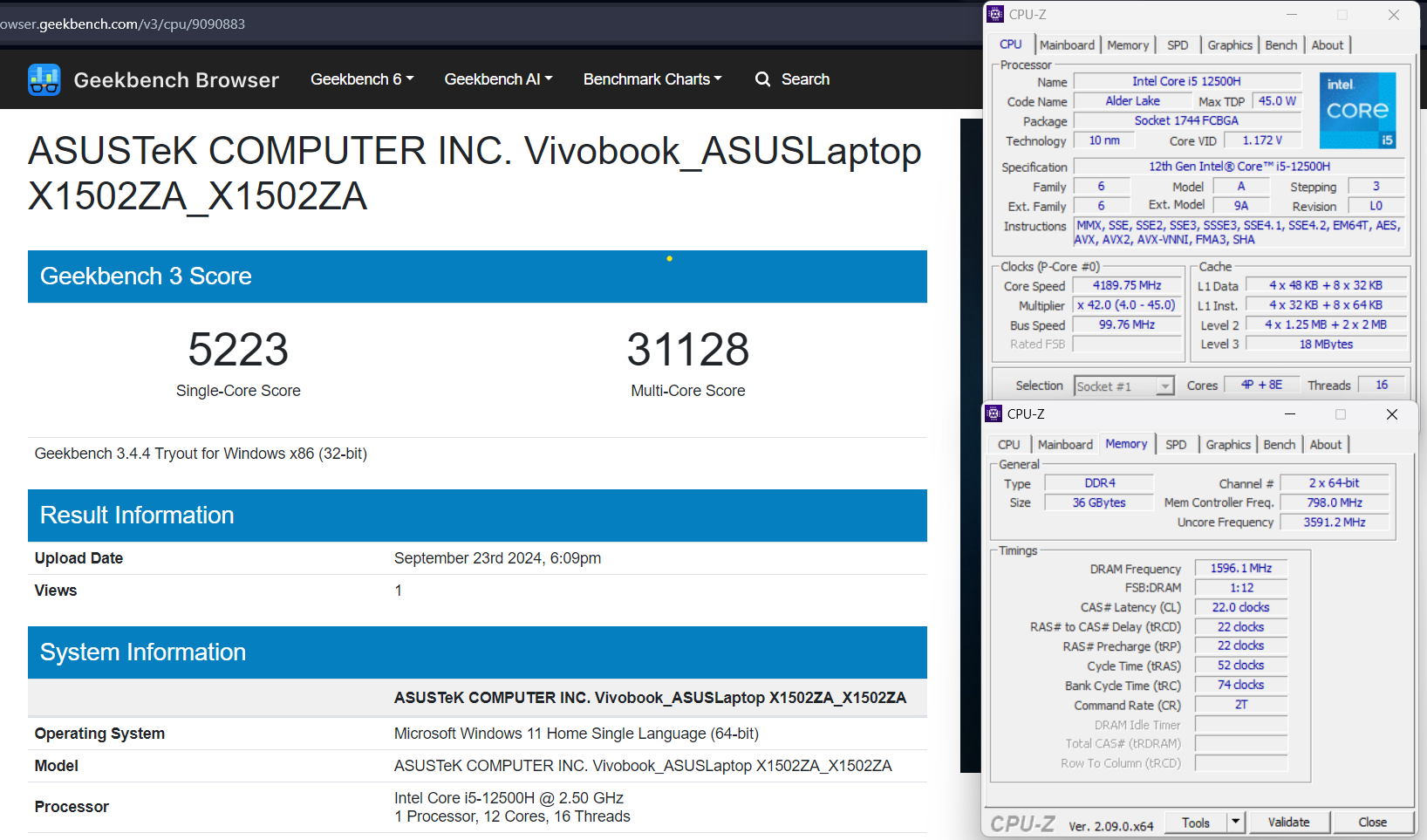Minimize the lower CPU-Z Memory window

point(1290,414)
